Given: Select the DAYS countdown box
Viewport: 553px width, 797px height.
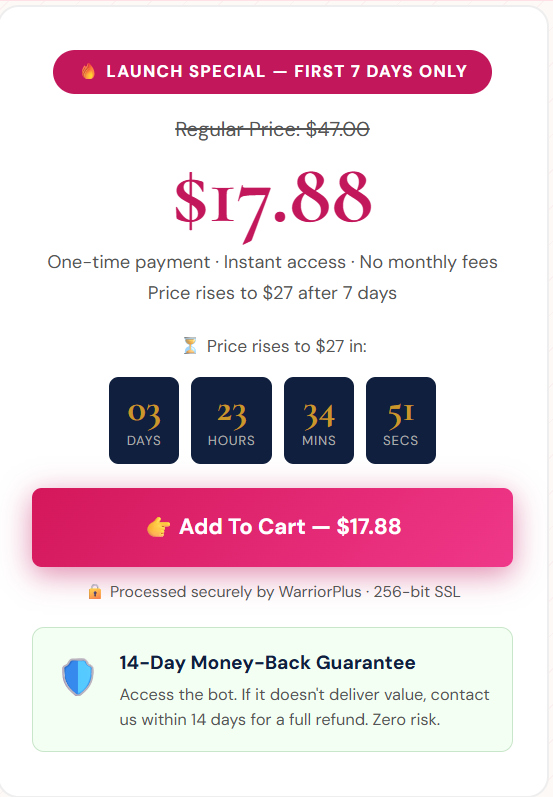Looking at the screenshot, I should click(144, 420).
